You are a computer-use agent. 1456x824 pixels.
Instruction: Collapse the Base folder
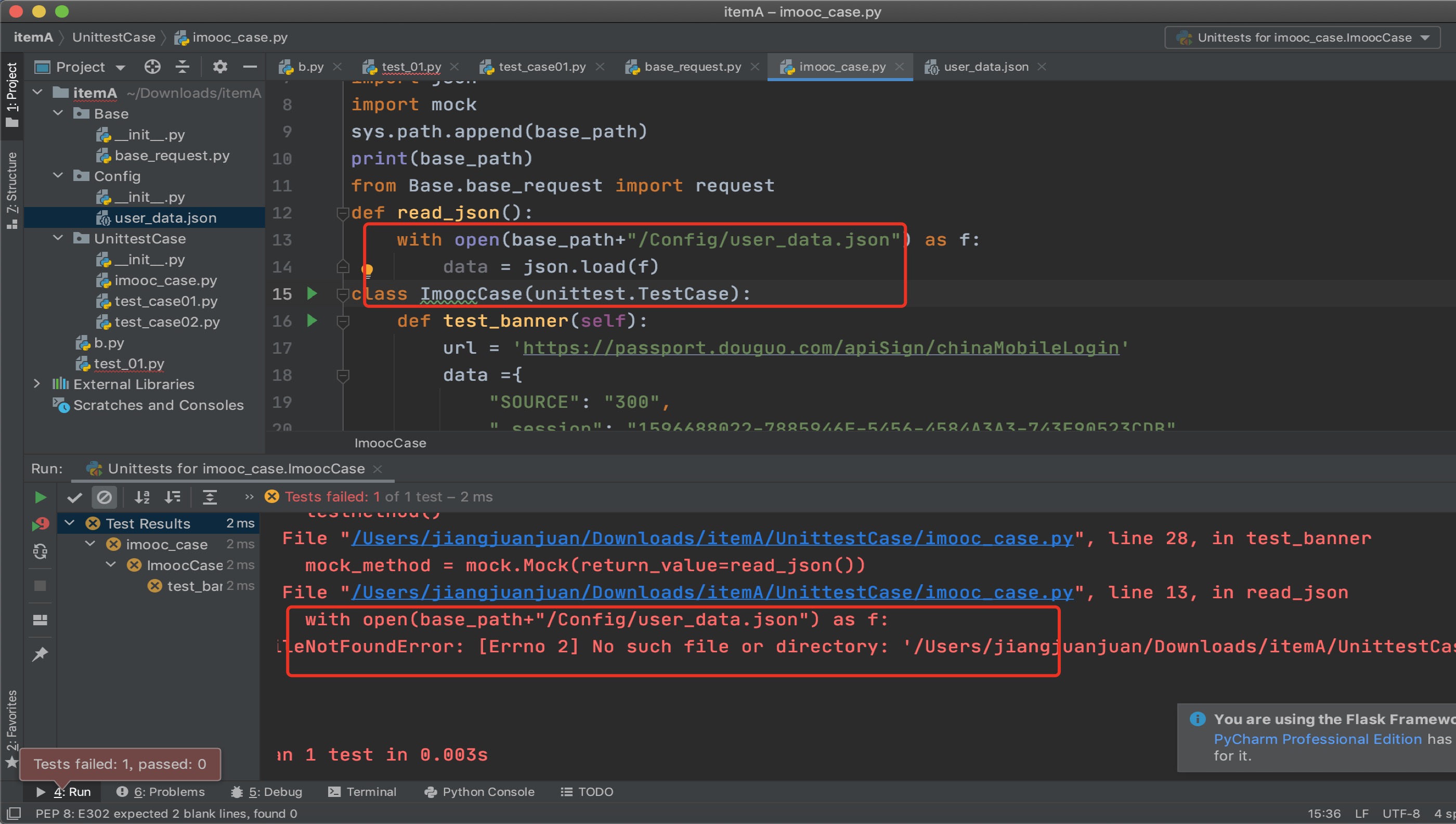coord(58,113)
